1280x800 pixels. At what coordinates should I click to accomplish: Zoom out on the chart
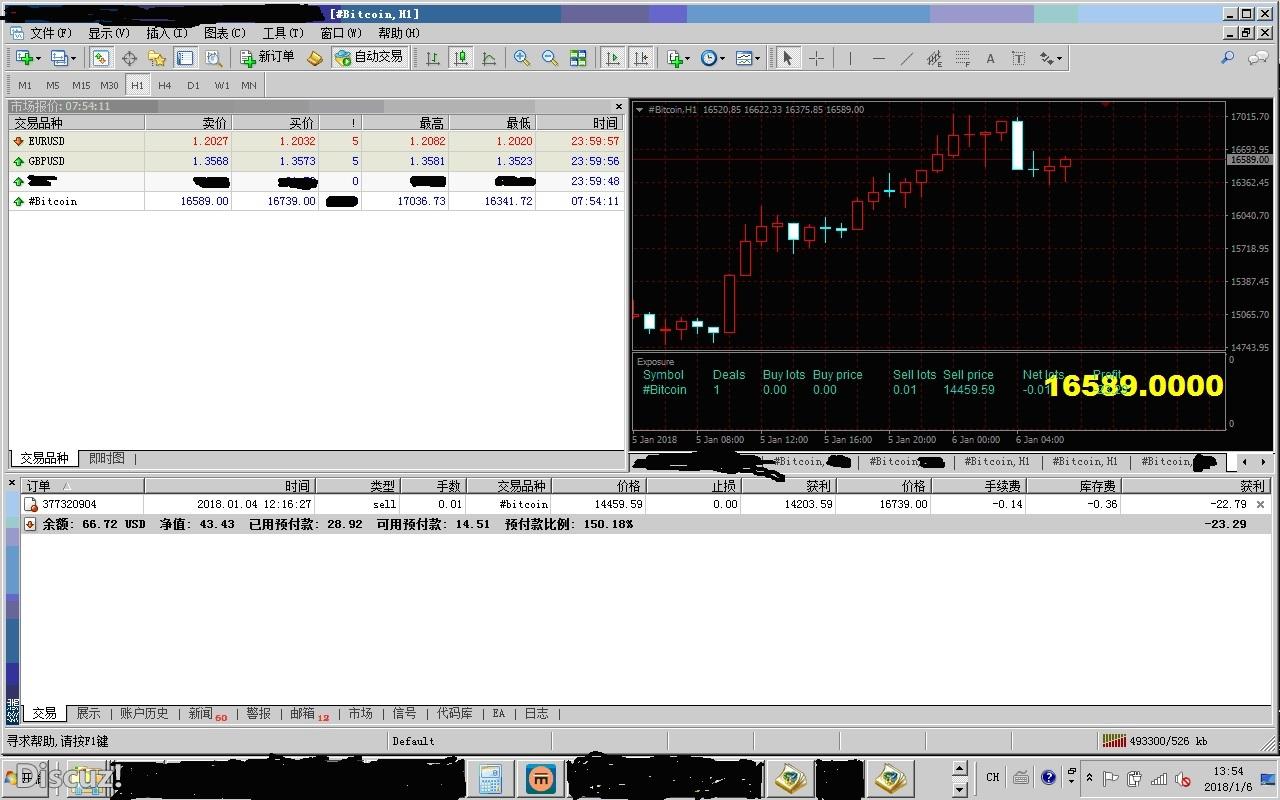point(550,58)
